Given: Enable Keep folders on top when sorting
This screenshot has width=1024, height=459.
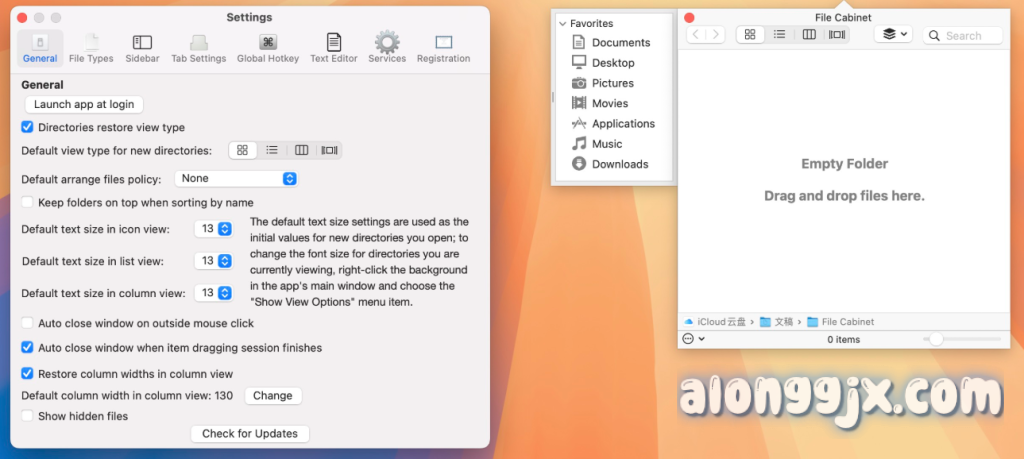Looking at the screenshot, I should (27, 202).
